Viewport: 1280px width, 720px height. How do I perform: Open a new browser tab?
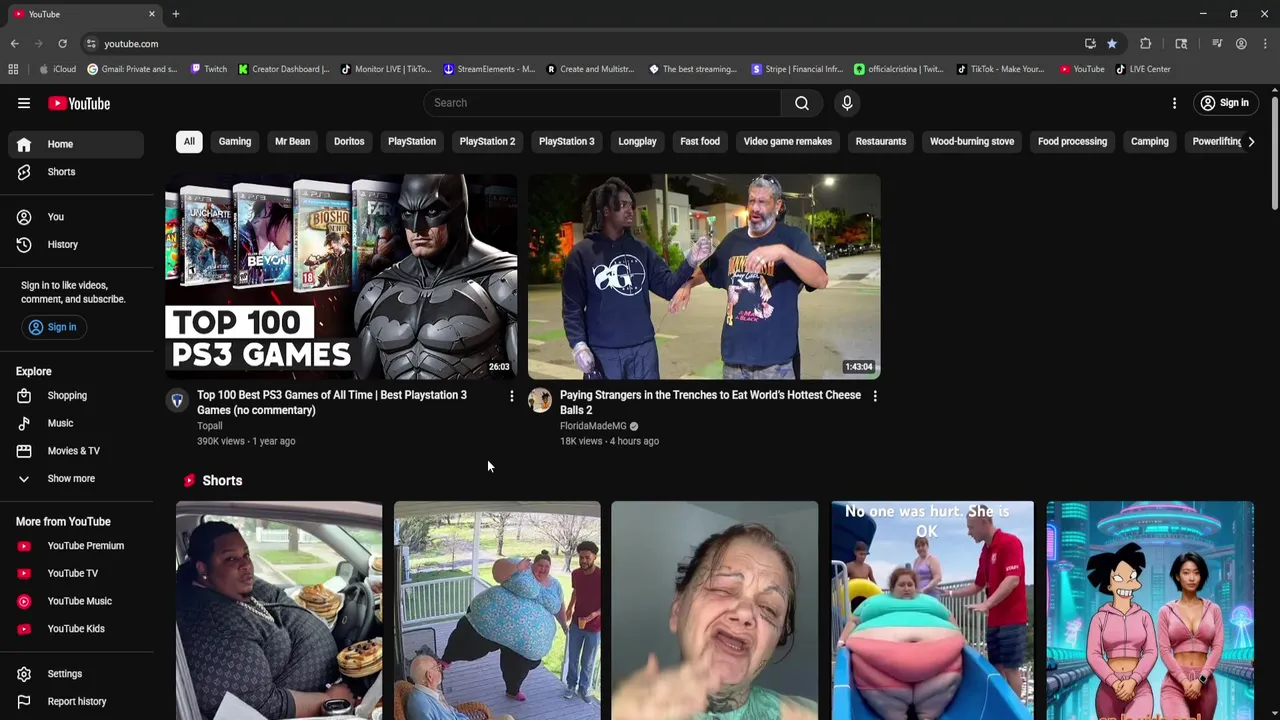pos(175,14)
